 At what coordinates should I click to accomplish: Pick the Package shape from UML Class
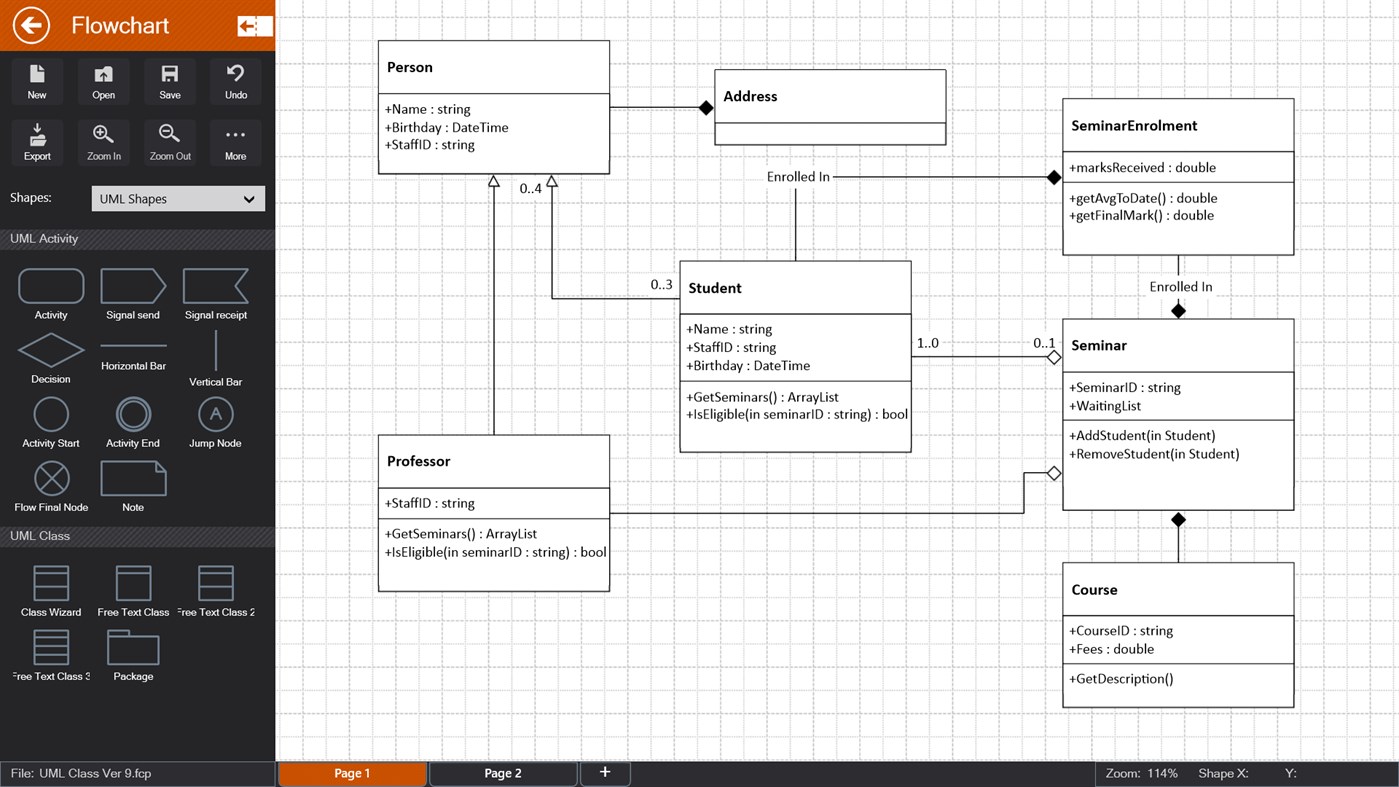[x=132, y=650]
